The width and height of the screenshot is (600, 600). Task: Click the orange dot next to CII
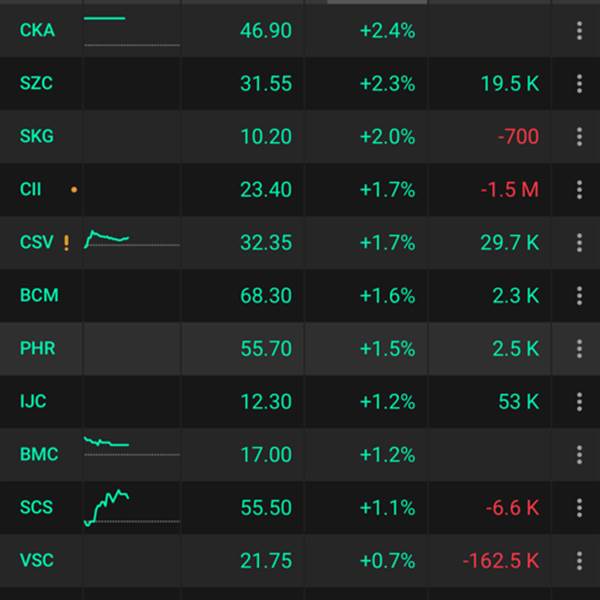click(74, 189)
